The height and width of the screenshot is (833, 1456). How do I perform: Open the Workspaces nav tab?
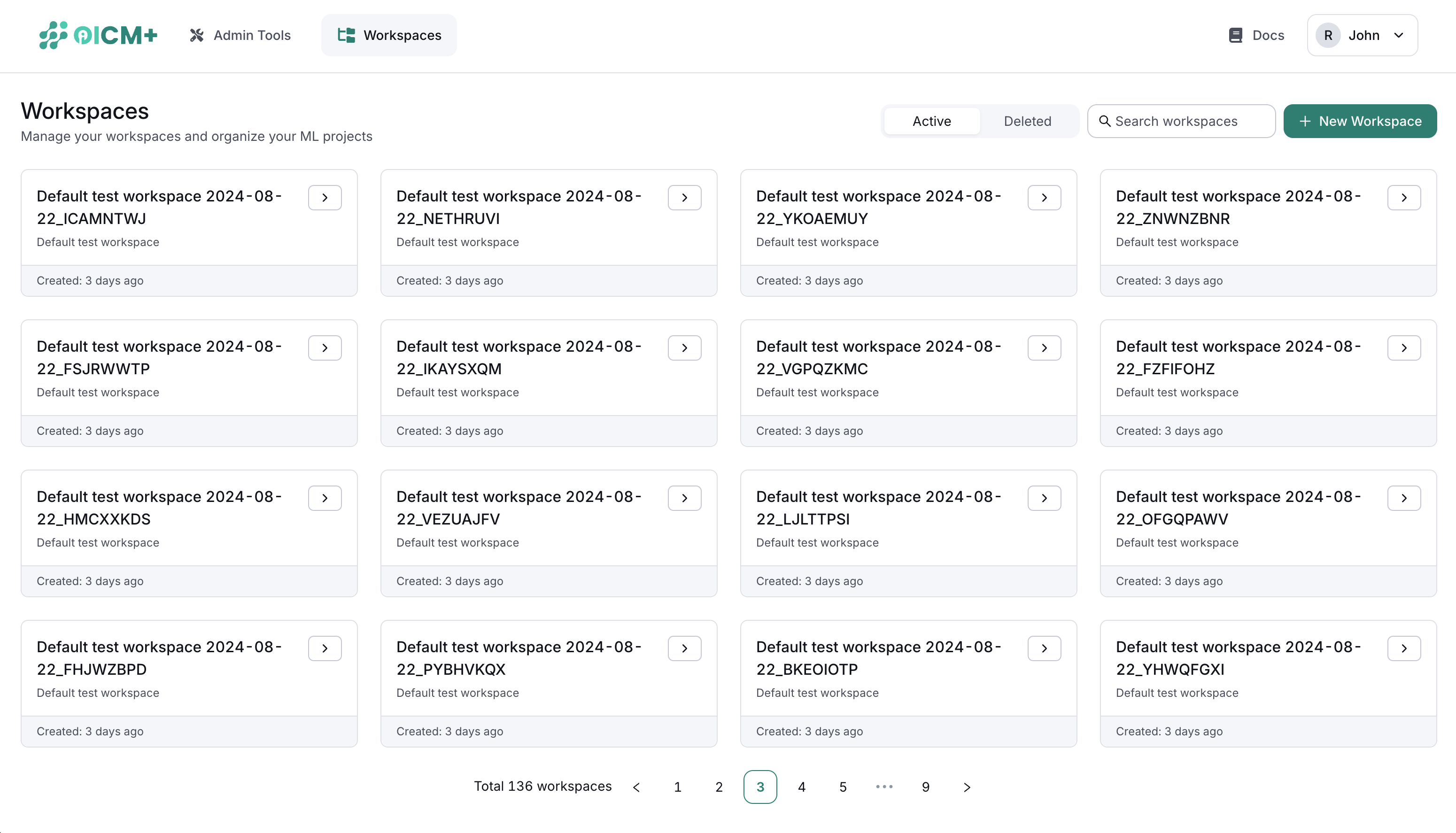click(x=389, y=36)
